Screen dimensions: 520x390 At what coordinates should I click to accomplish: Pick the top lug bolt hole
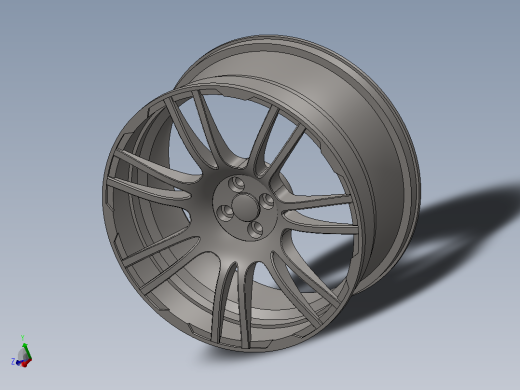pyautogui.click(x=237, y=184)
